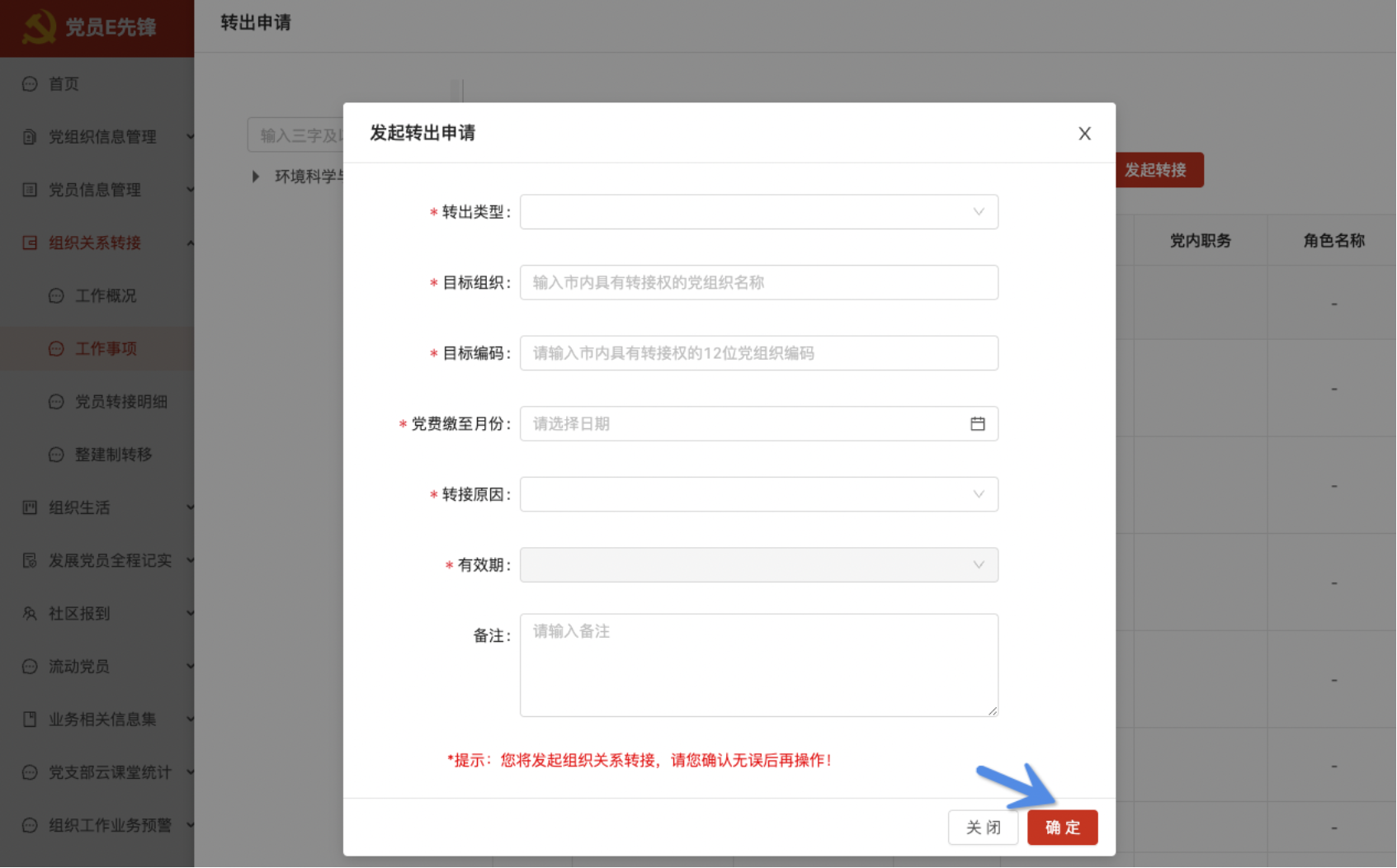Click the calendar icon in the date field

(977, 424)
